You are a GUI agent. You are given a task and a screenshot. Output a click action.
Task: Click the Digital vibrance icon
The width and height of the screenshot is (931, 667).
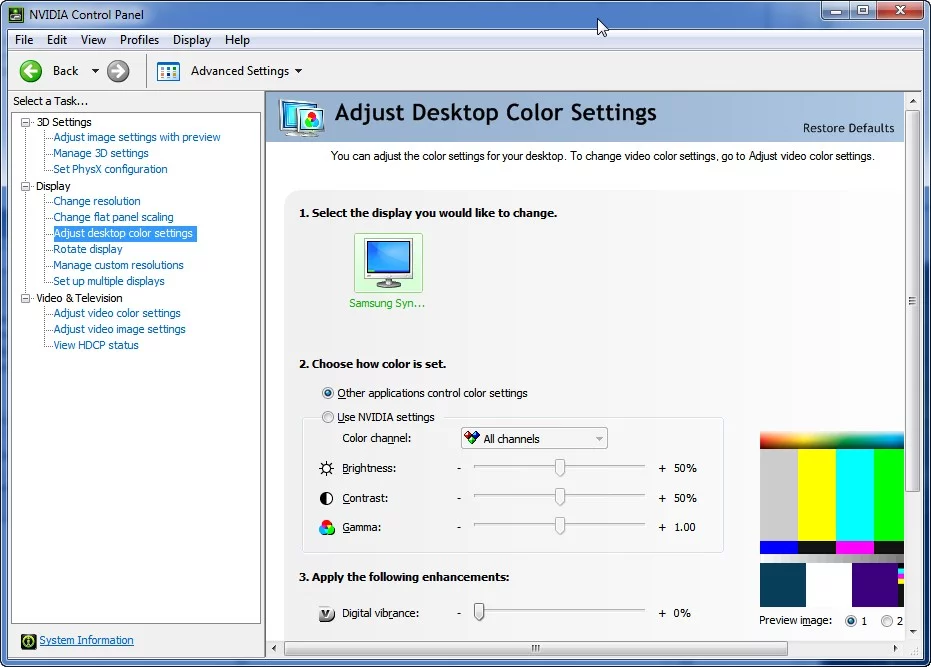pos(327,614)
